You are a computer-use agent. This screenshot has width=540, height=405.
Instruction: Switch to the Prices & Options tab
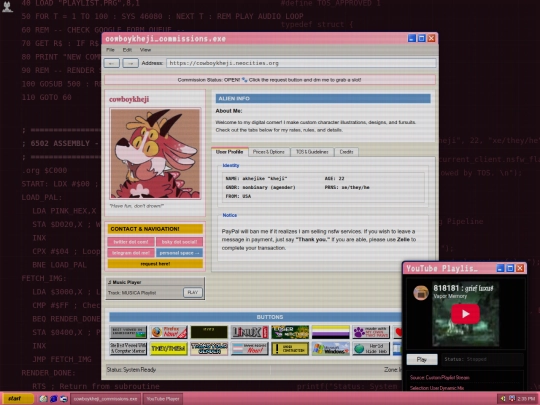click(x=269, y=152)
